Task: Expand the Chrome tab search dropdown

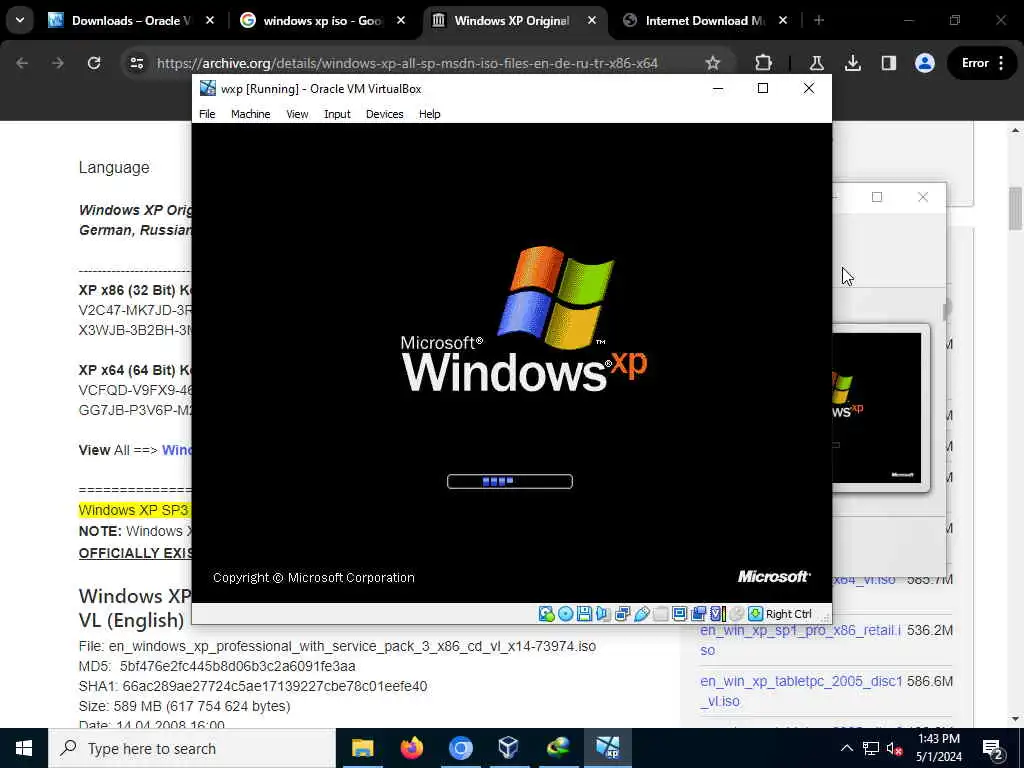Action: point(20,20)
